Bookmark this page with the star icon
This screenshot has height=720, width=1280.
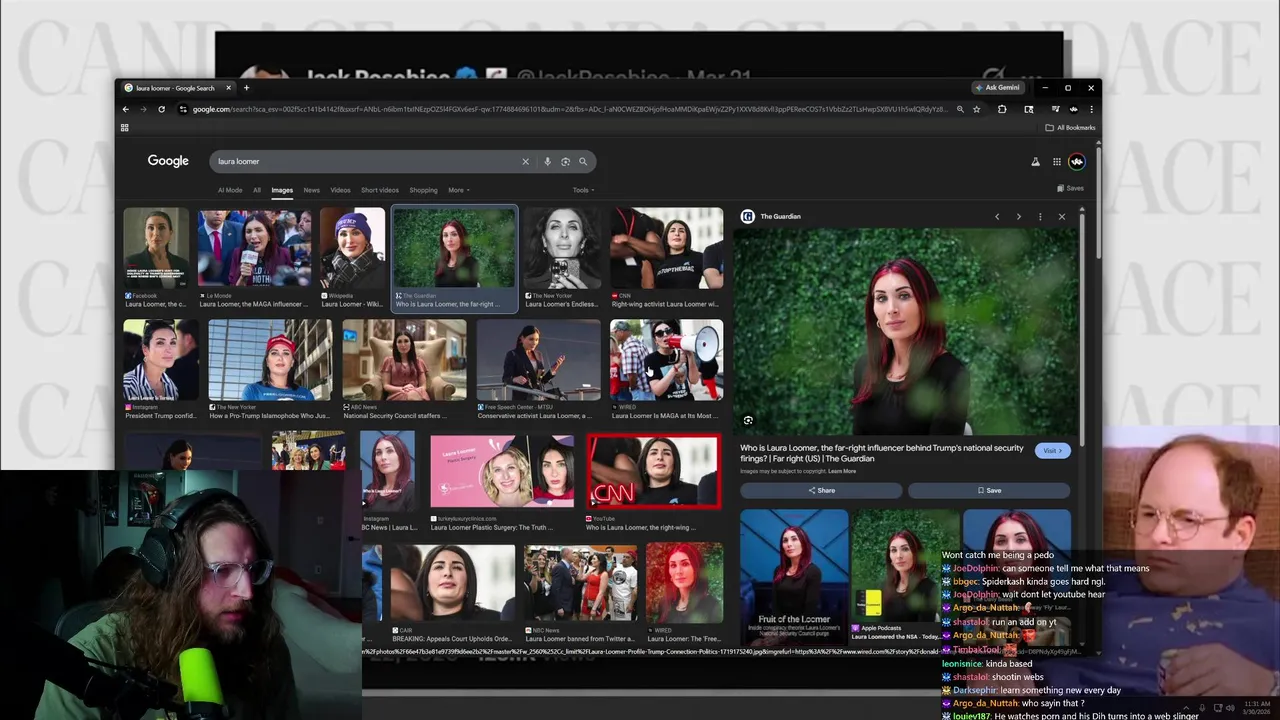[977, 109]
